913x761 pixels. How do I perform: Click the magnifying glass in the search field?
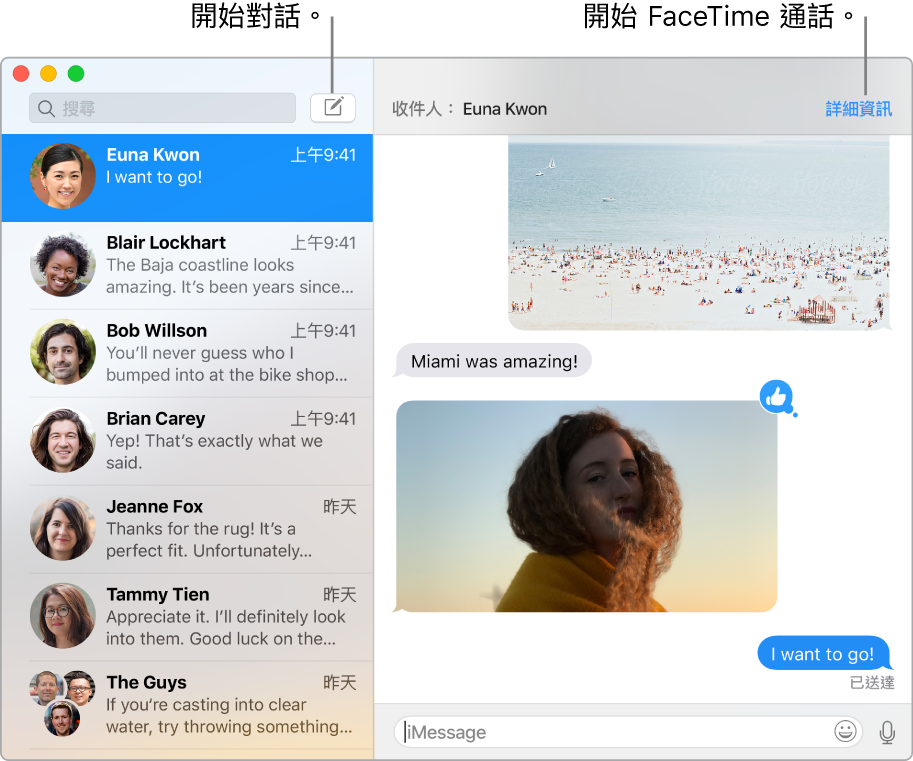(46, 108)
